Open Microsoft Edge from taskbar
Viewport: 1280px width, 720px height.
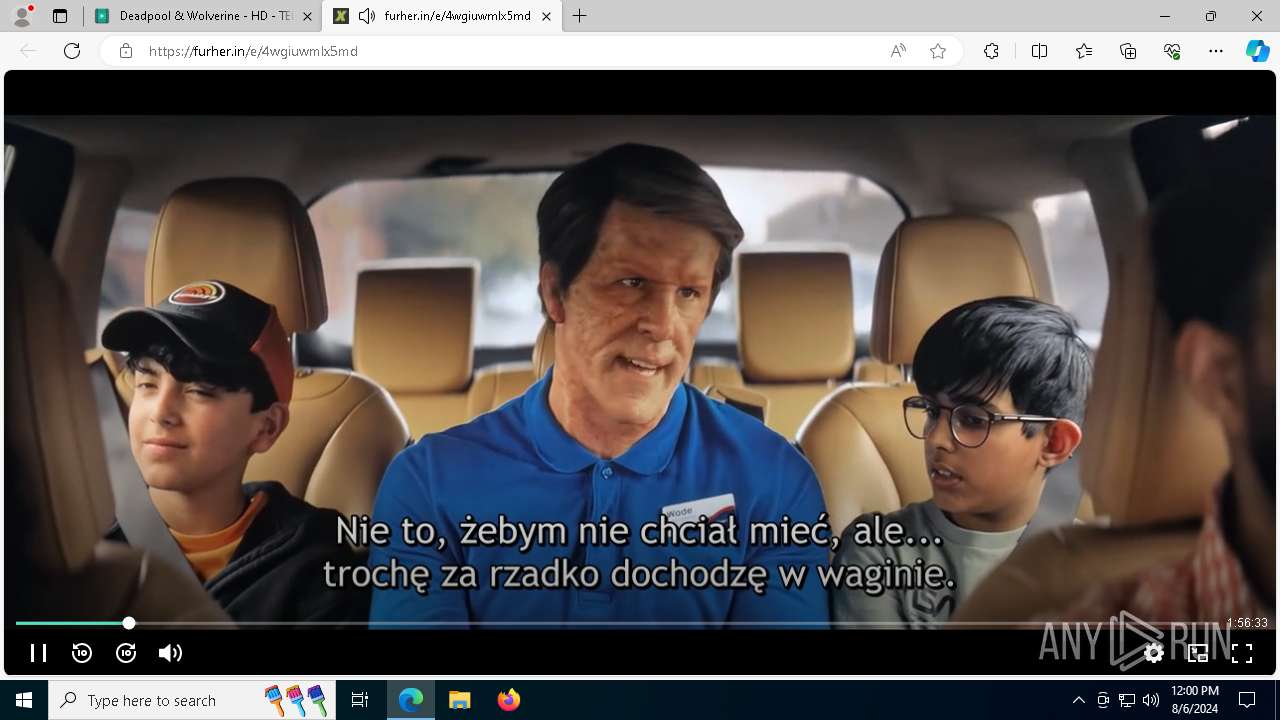click(411, 700)
